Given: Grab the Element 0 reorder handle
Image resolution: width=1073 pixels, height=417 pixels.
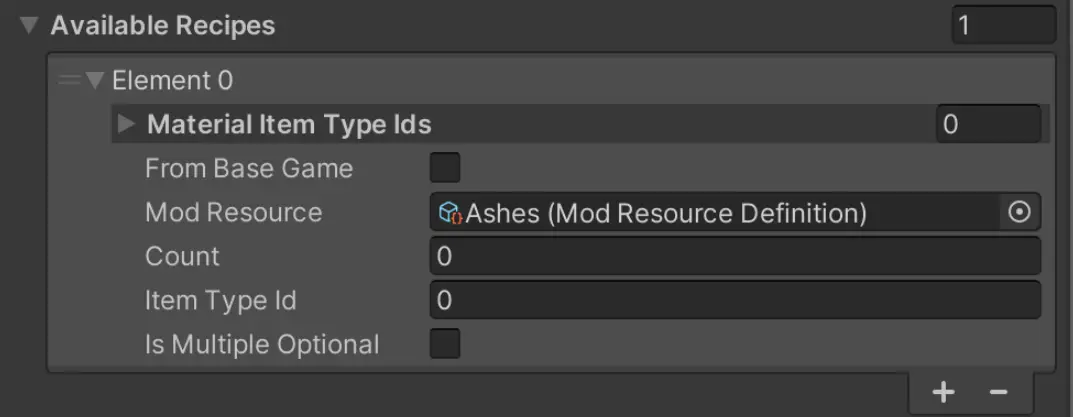Looking at the screenshot, I should click(70, 81).
